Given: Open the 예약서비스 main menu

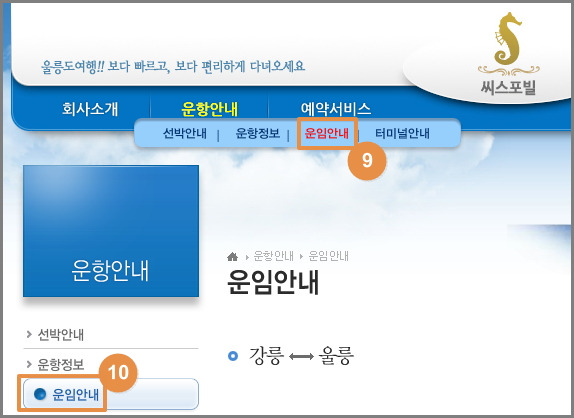Looking at the screenshot, I should click(x=336, y=109).
